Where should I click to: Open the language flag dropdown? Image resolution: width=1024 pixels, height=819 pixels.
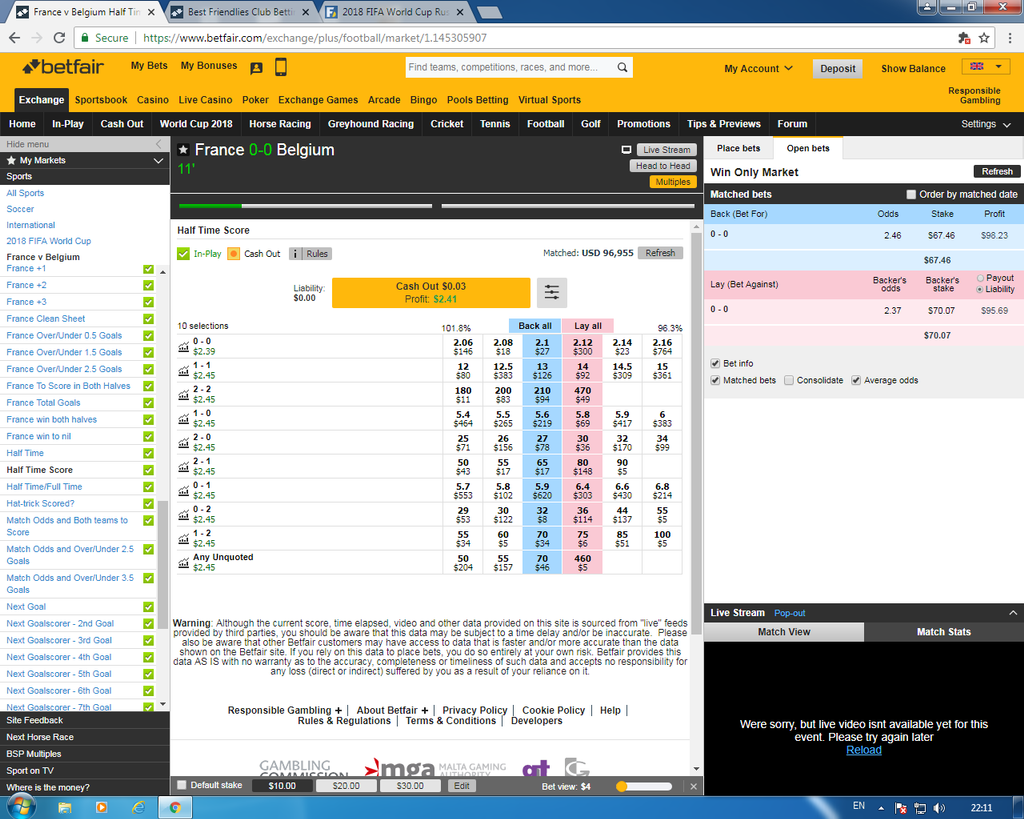(985, 67)
